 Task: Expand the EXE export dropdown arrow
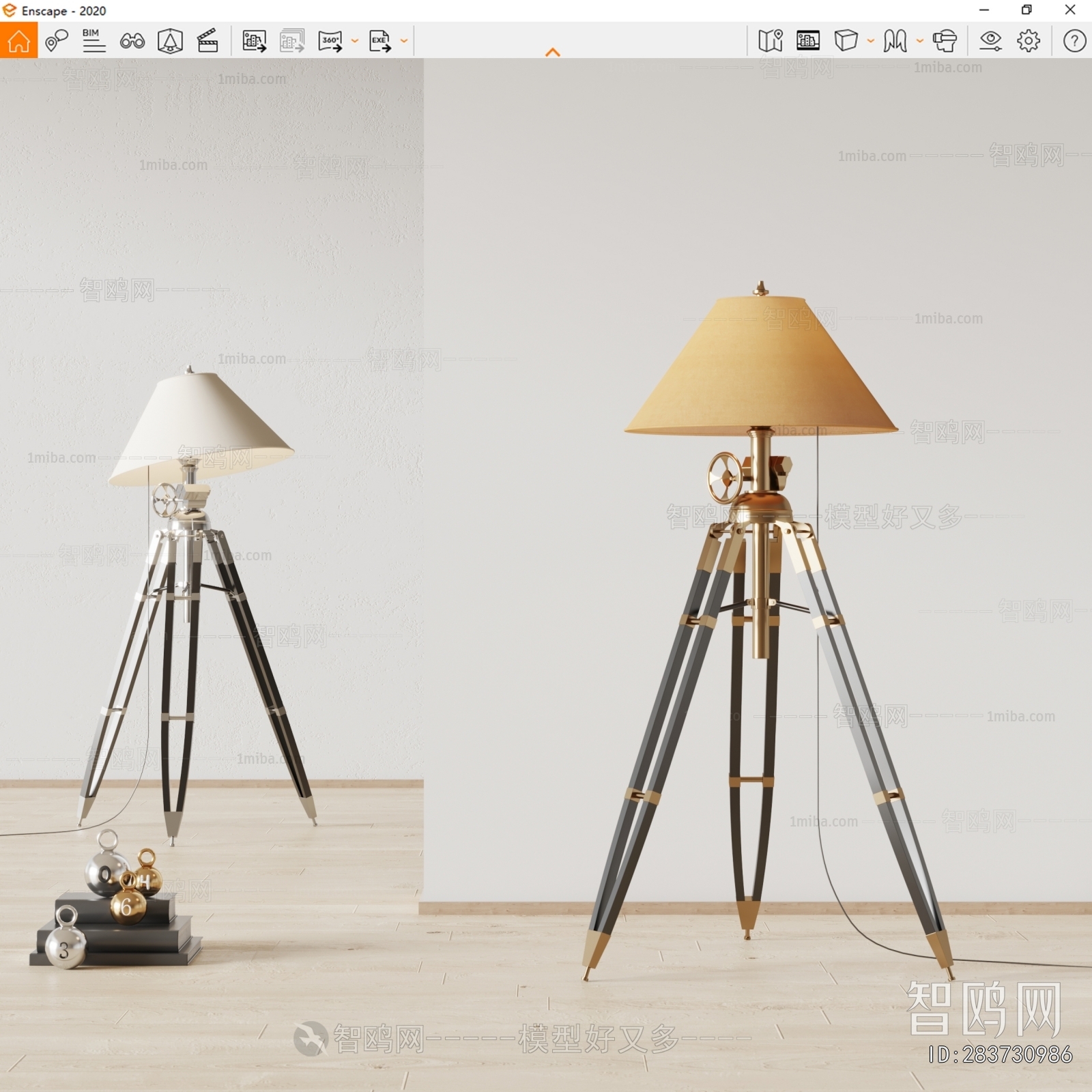tap(404, 41)
